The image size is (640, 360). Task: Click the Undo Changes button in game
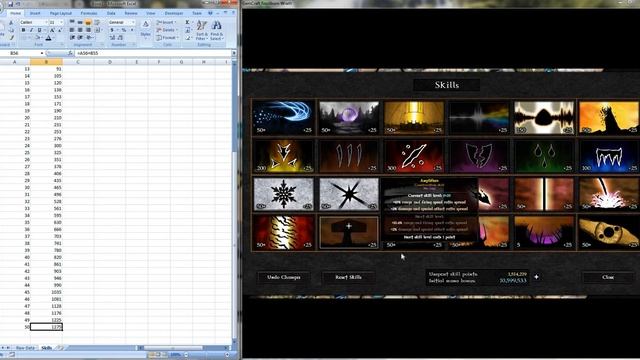[284, 277]
